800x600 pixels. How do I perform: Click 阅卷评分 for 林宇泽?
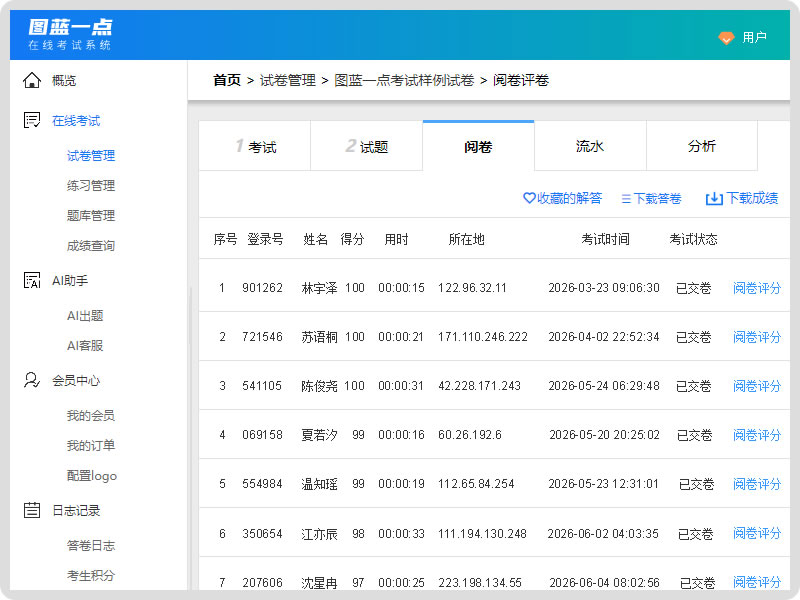coord(757,288)
